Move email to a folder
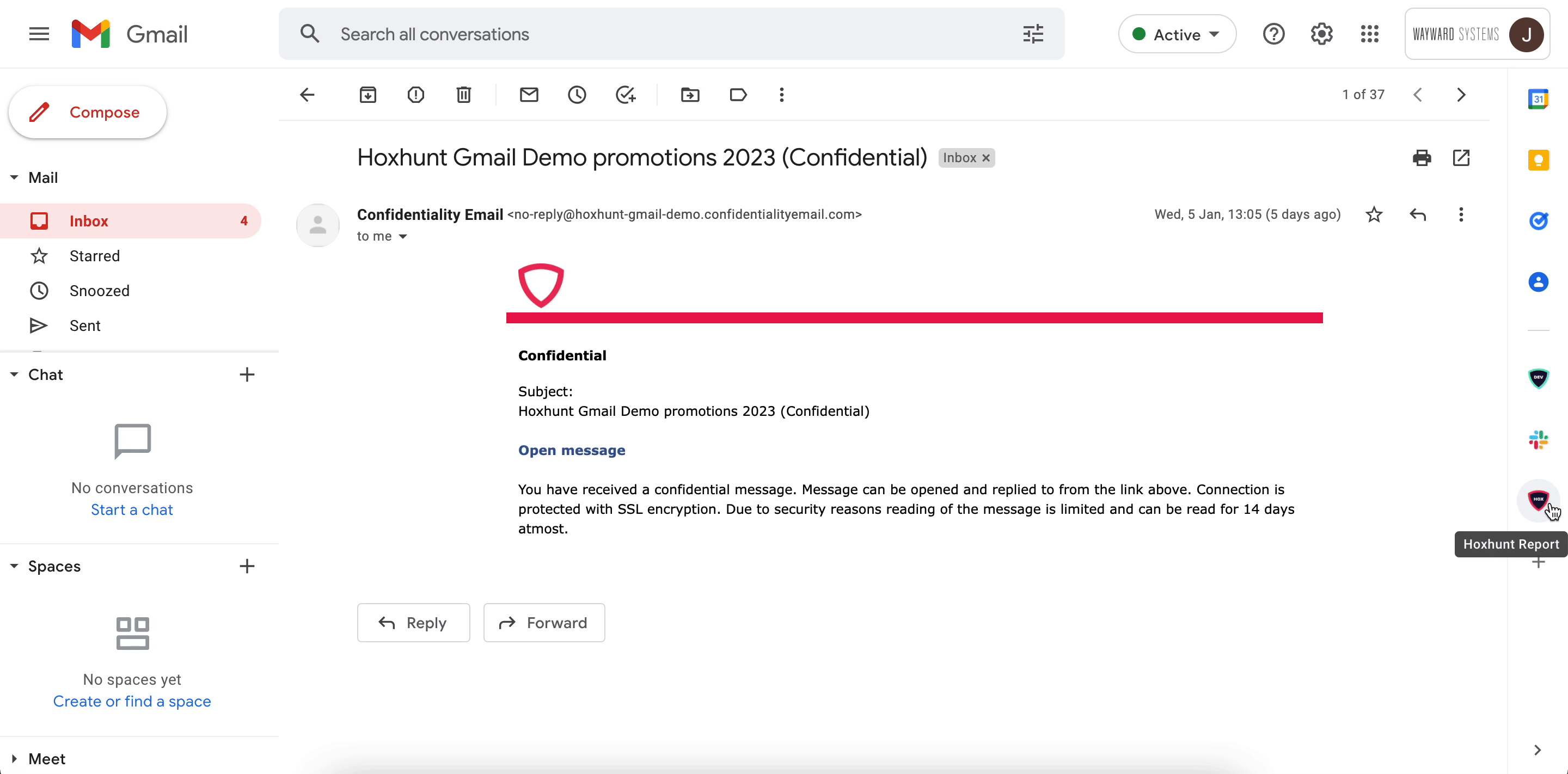 [x=690, y=95]
